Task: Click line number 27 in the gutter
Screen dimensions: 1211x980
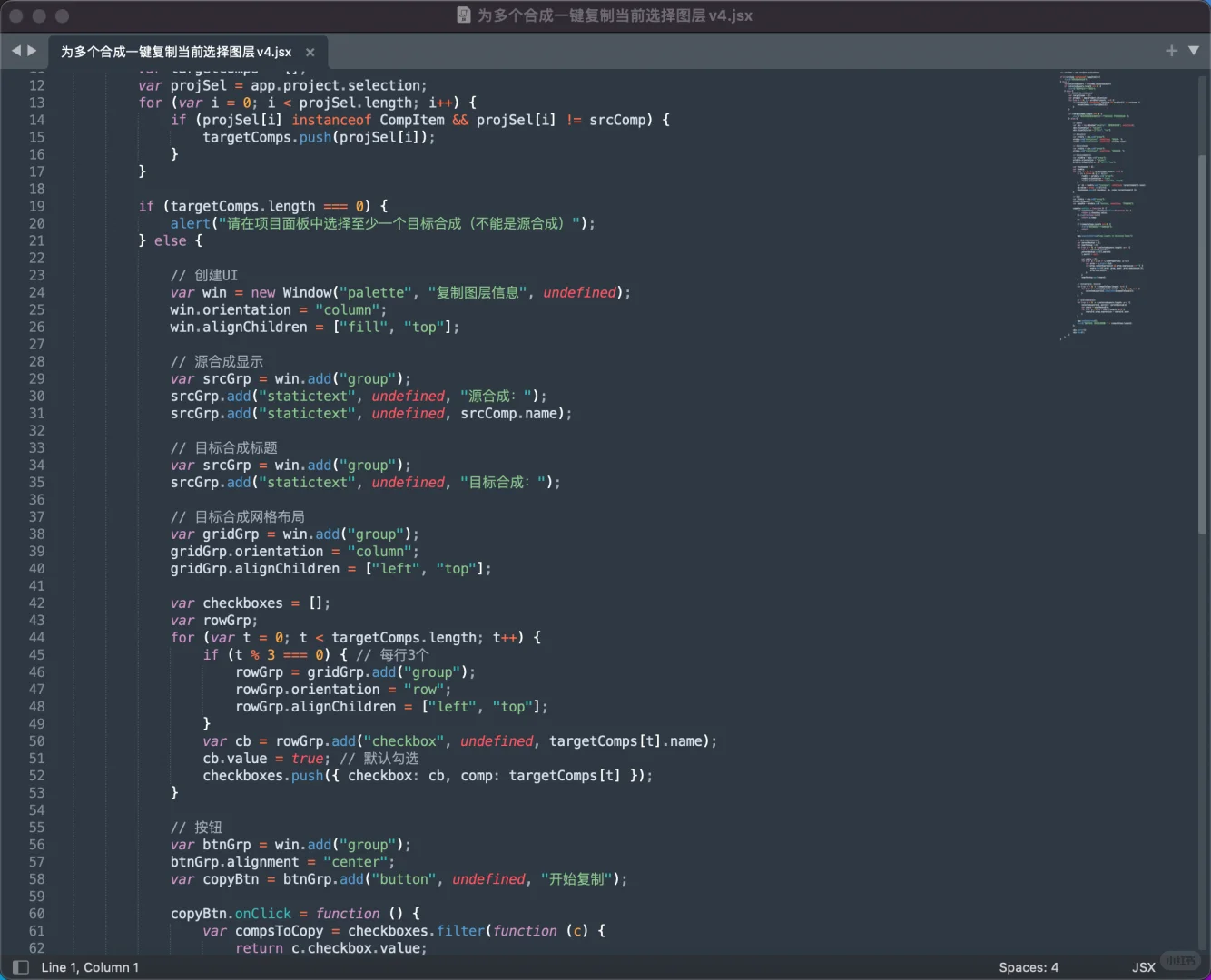Action: 36,344
